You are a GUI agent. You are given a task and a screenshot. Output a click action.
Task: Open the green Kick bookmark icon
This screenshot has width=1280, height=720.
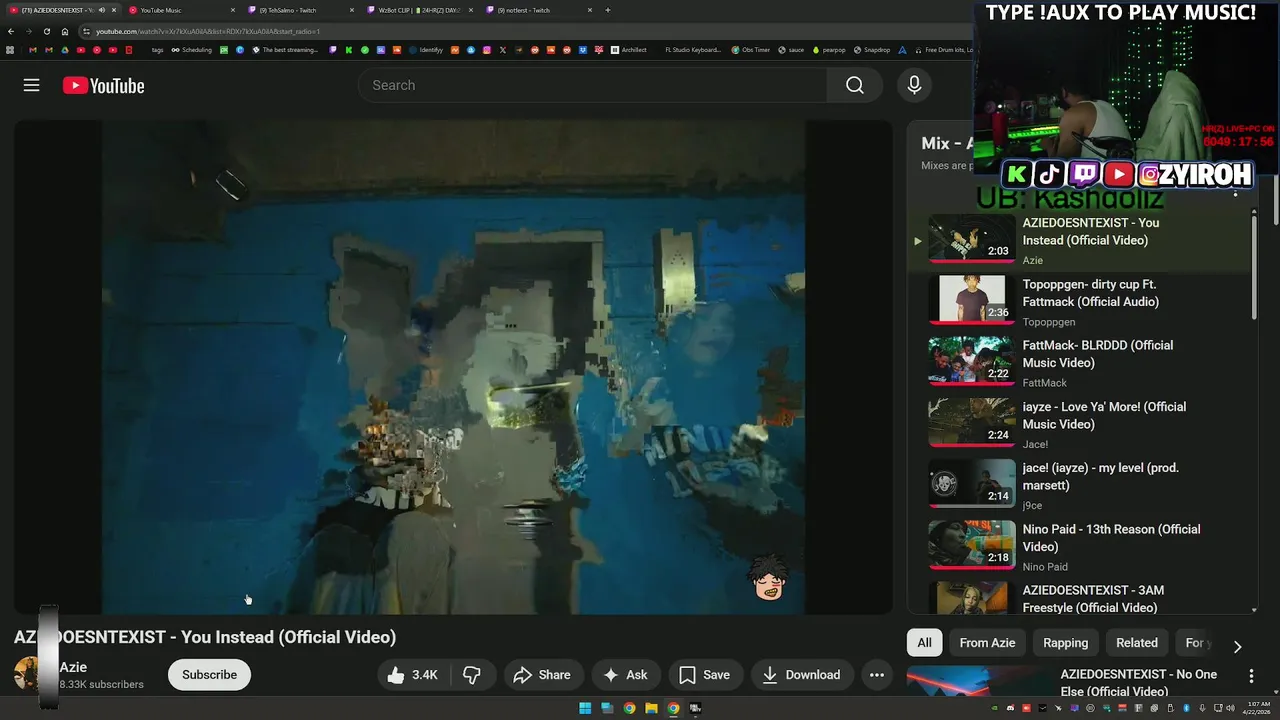(x=349, y=50)
